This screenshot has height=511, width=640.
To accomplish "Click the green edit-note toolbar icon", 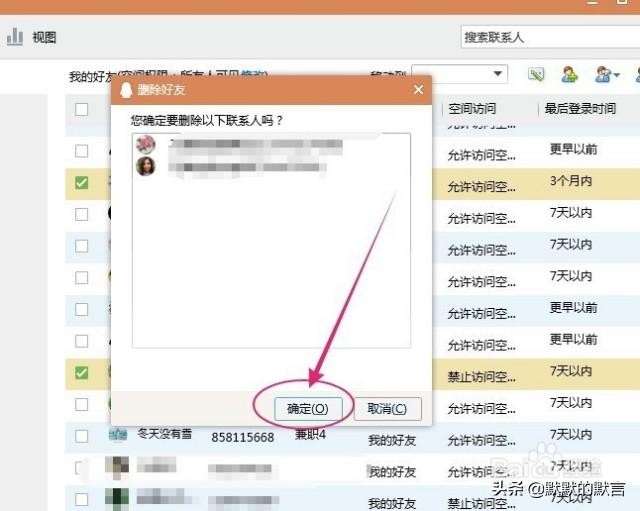I will pyautogui.click(x=537, y=75).
